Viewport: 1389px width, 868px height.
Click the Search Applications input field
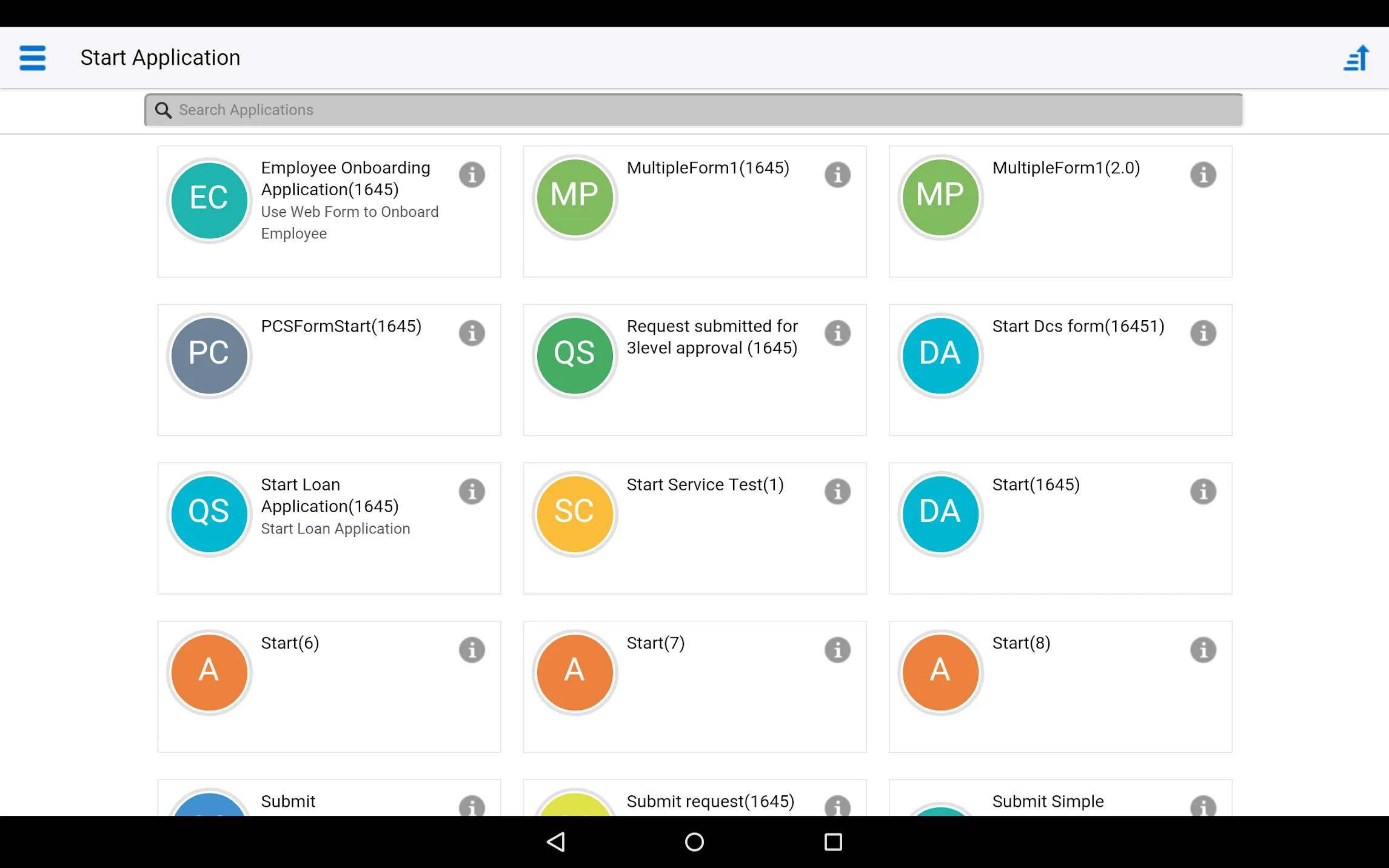point(694,110)
